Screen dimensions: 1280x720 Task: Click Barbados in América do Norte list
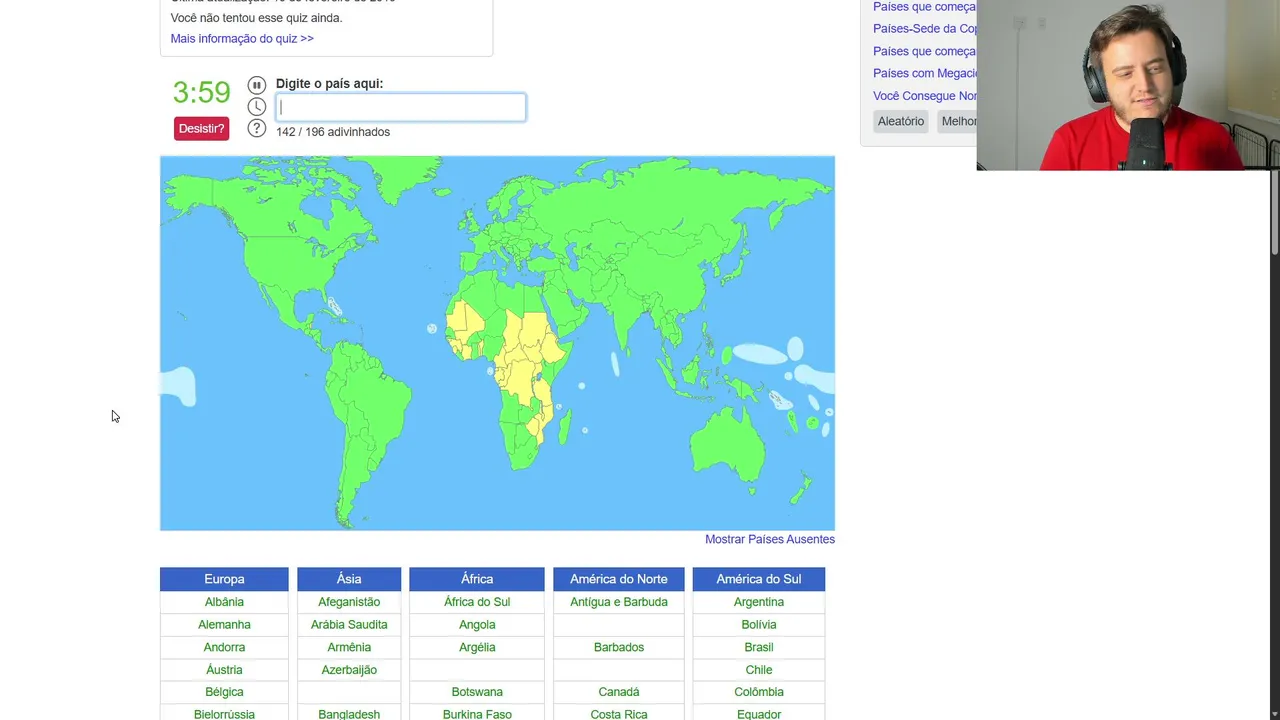[x=619, y=647]
